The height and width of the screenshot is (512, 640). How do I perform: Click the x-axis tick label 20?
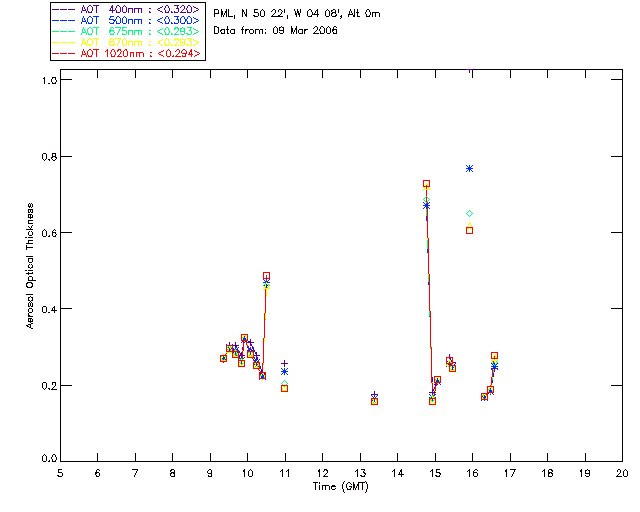[622, 473]
